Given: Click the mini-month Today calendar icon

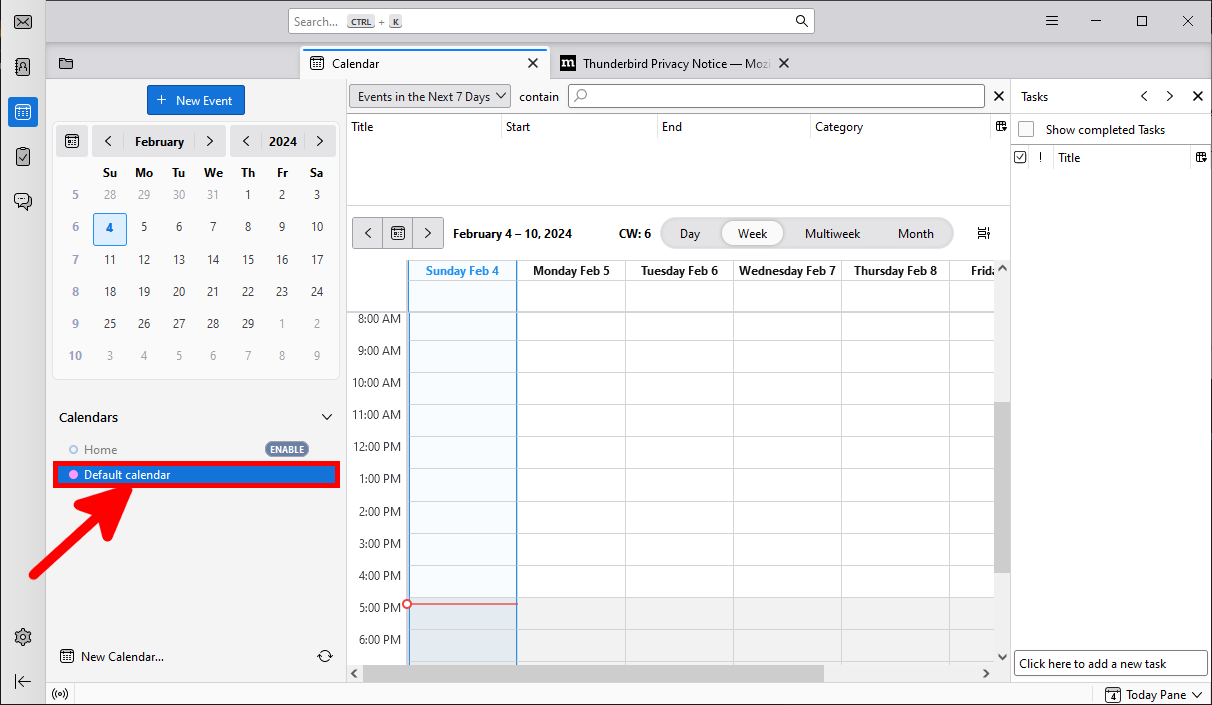Looking at the screenshot, I should coord(71,141).
